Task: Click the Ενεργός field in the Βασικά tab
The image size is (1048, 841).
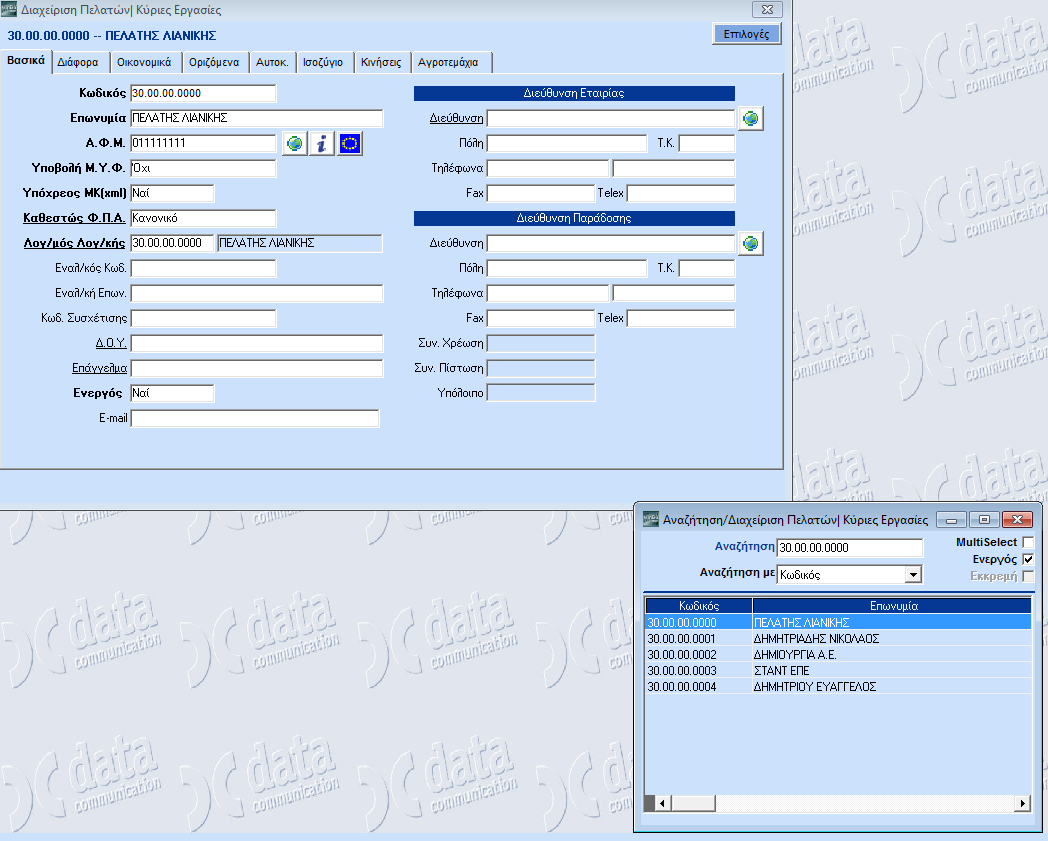Action: click(x=172, y=393)
